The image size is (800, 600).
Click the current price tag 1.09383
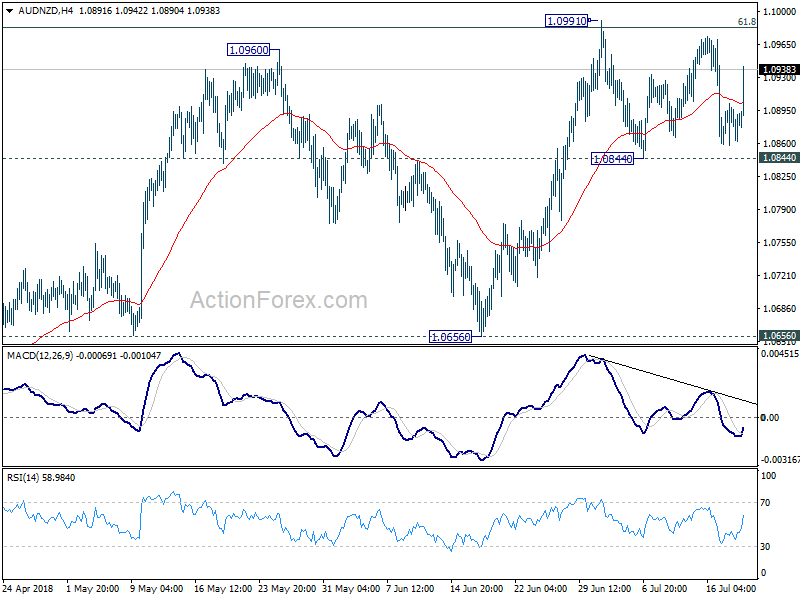tap(779, 69)
